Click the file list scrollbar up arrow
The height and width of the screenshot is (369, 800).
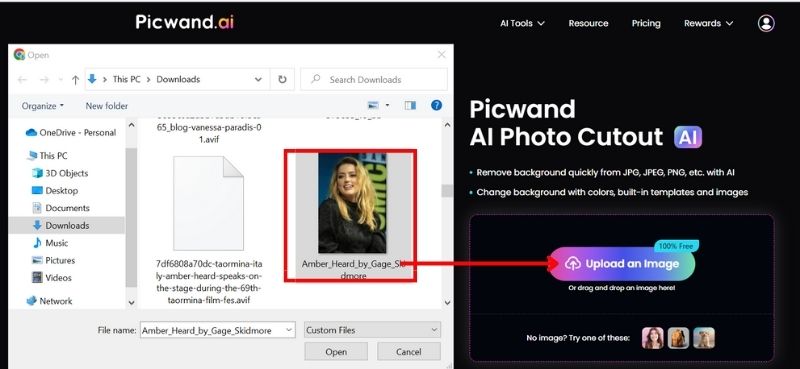tap(447, 125)
